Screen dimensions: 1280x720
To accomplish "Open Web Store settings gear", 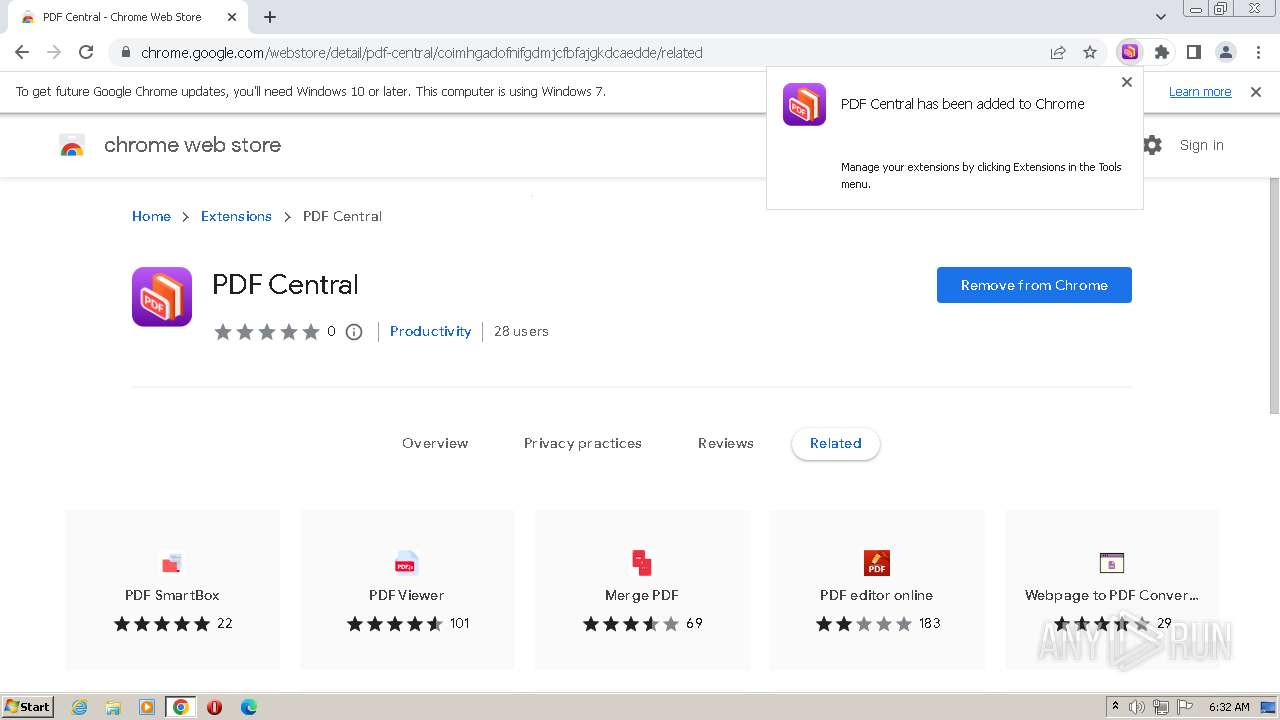I will [x=1152, y=145].
